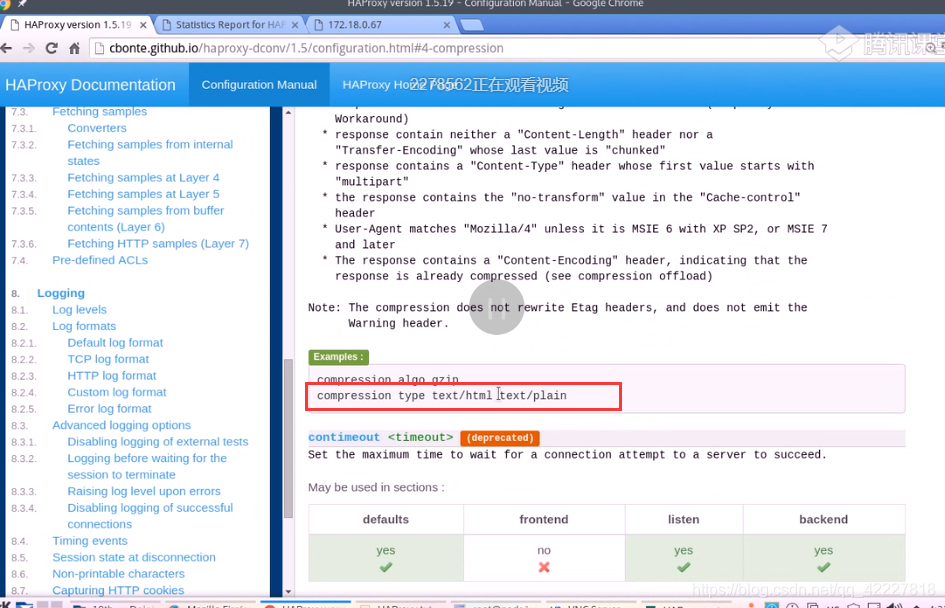The width and height of the screenshot is (945, 608).
Task: Open Non-printable characters link
Action: click(118, 574)
